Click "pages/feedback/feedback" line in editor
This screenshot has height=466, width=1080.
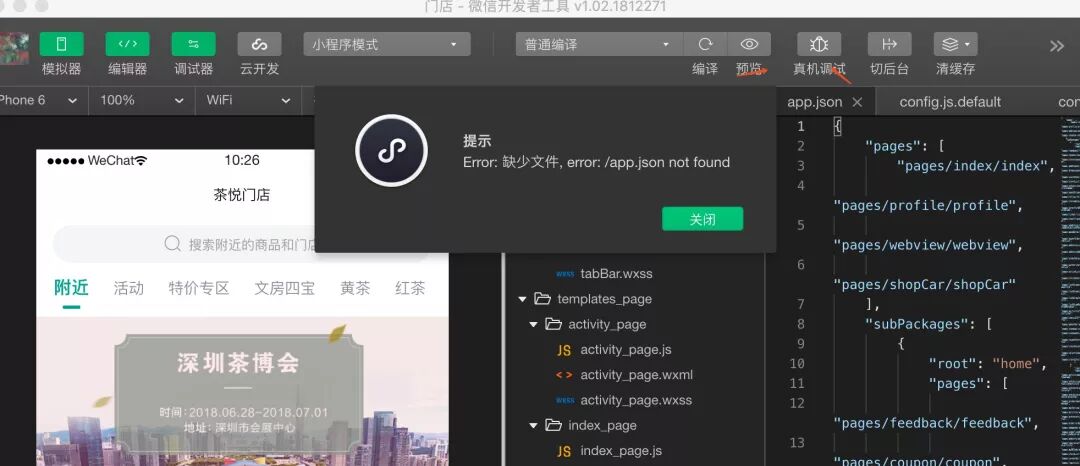(935, 423)
